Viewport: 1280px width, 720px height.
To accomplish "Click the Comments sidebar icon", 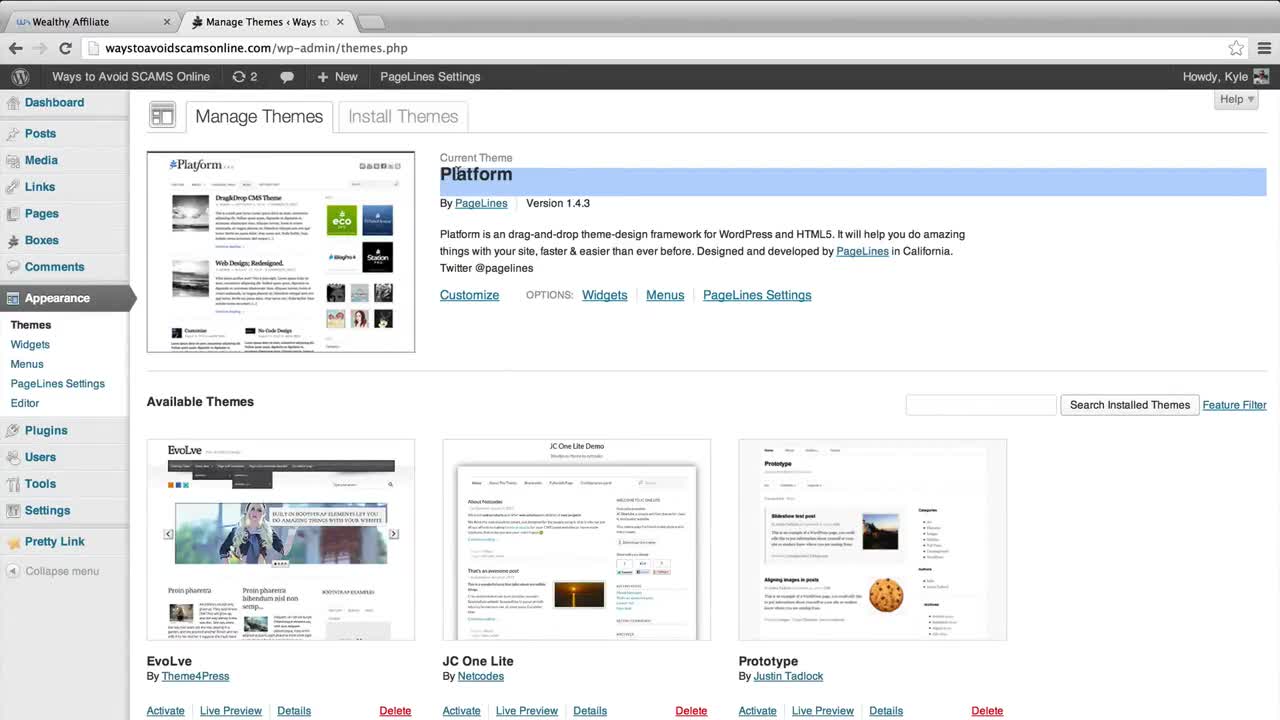I will pos(12,267).
